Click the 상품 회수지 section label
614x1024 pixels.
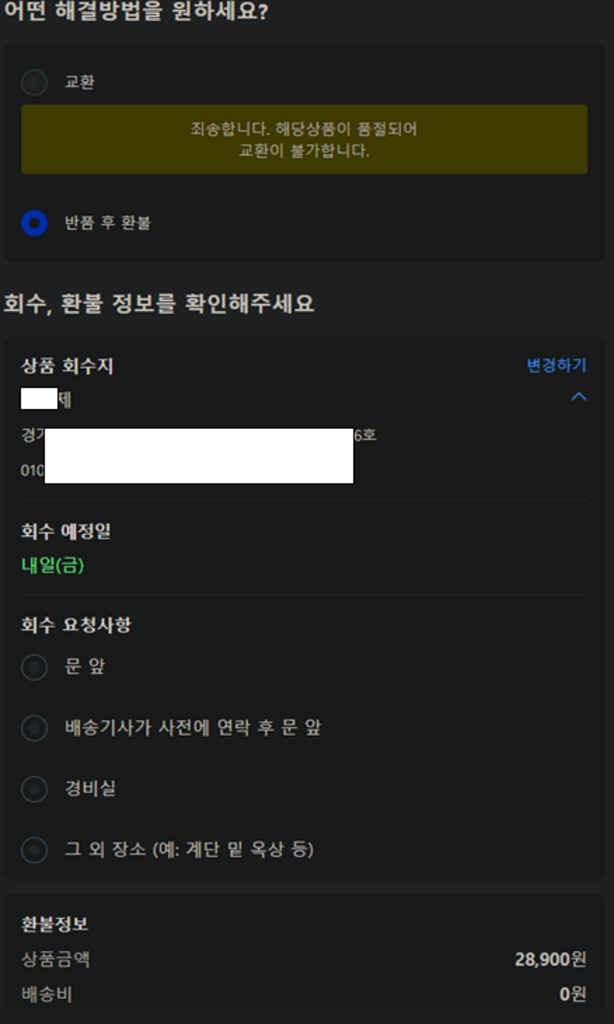(x=67, y=366)
